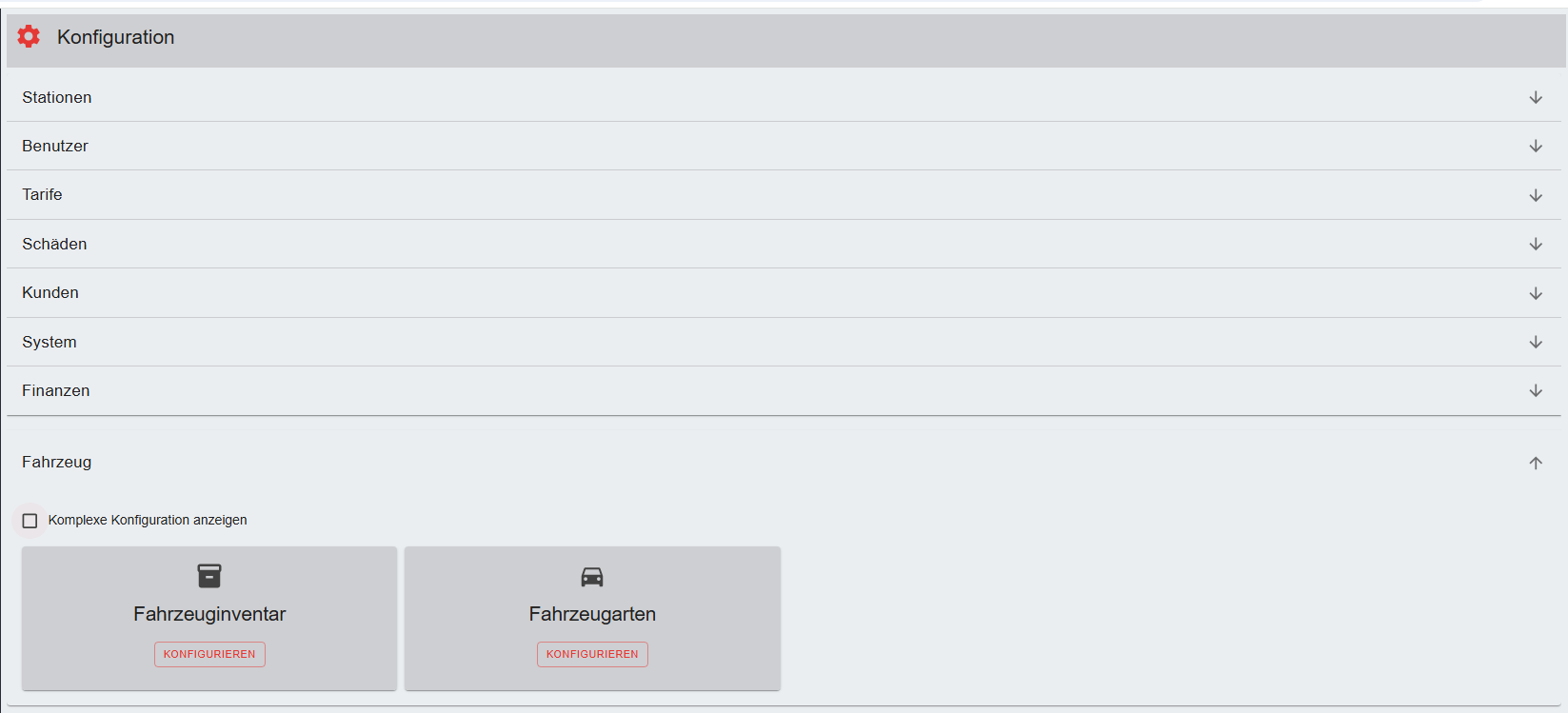1568x713 pixels.
Task: Expand Finanzen with its arrow
Action: 1536,391
